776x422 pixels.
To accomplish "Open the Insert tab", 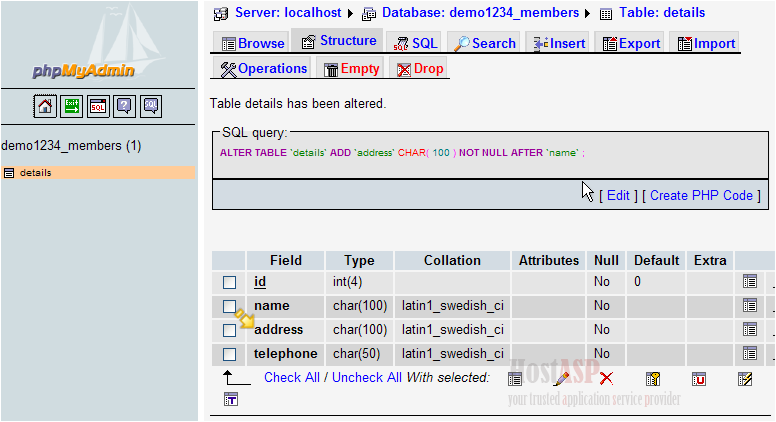I will [x=558, y=44].
